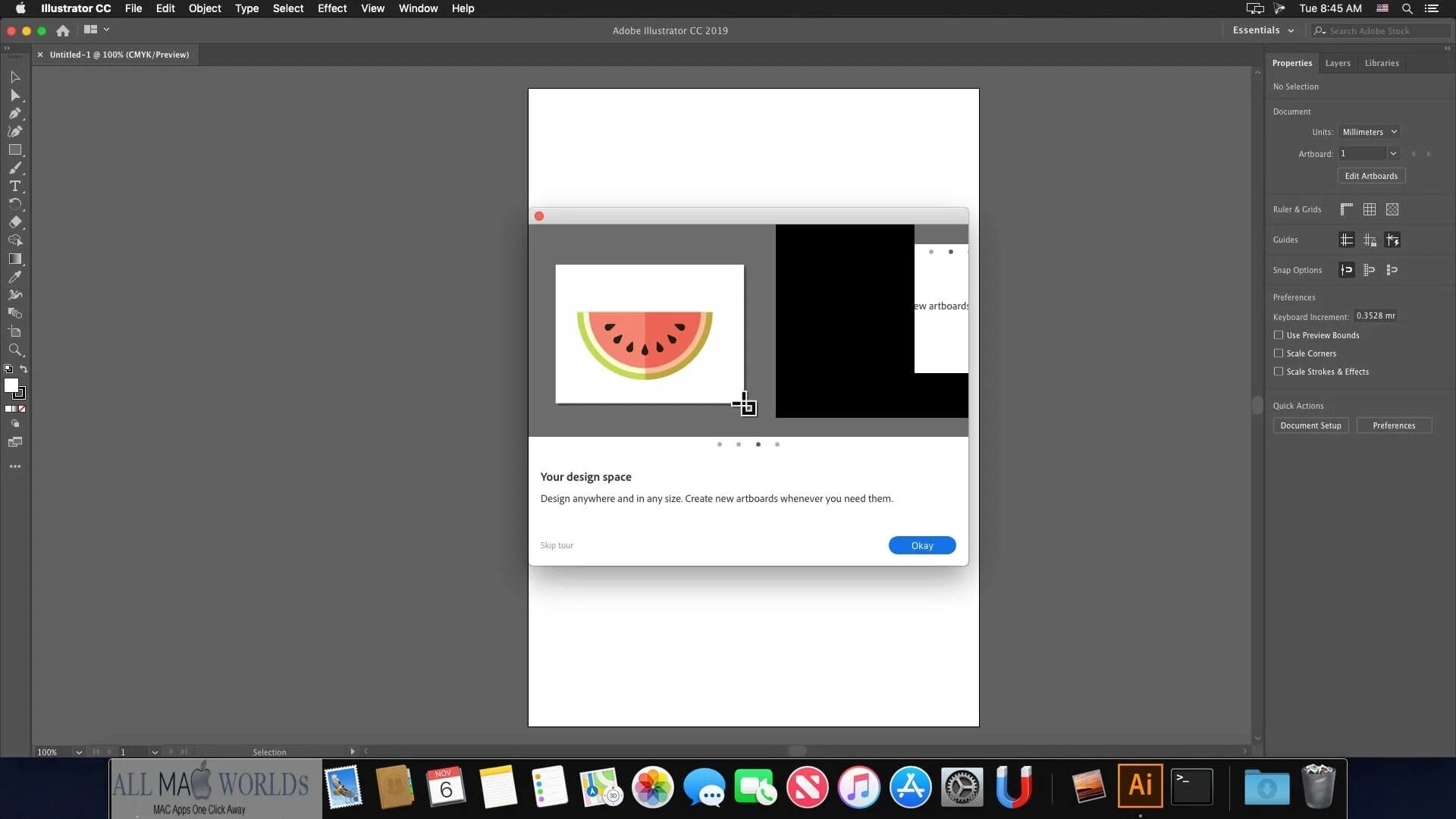Show the grid from Ruler & Grids
The image size is (1456, 819).
tap(1370, 209)
